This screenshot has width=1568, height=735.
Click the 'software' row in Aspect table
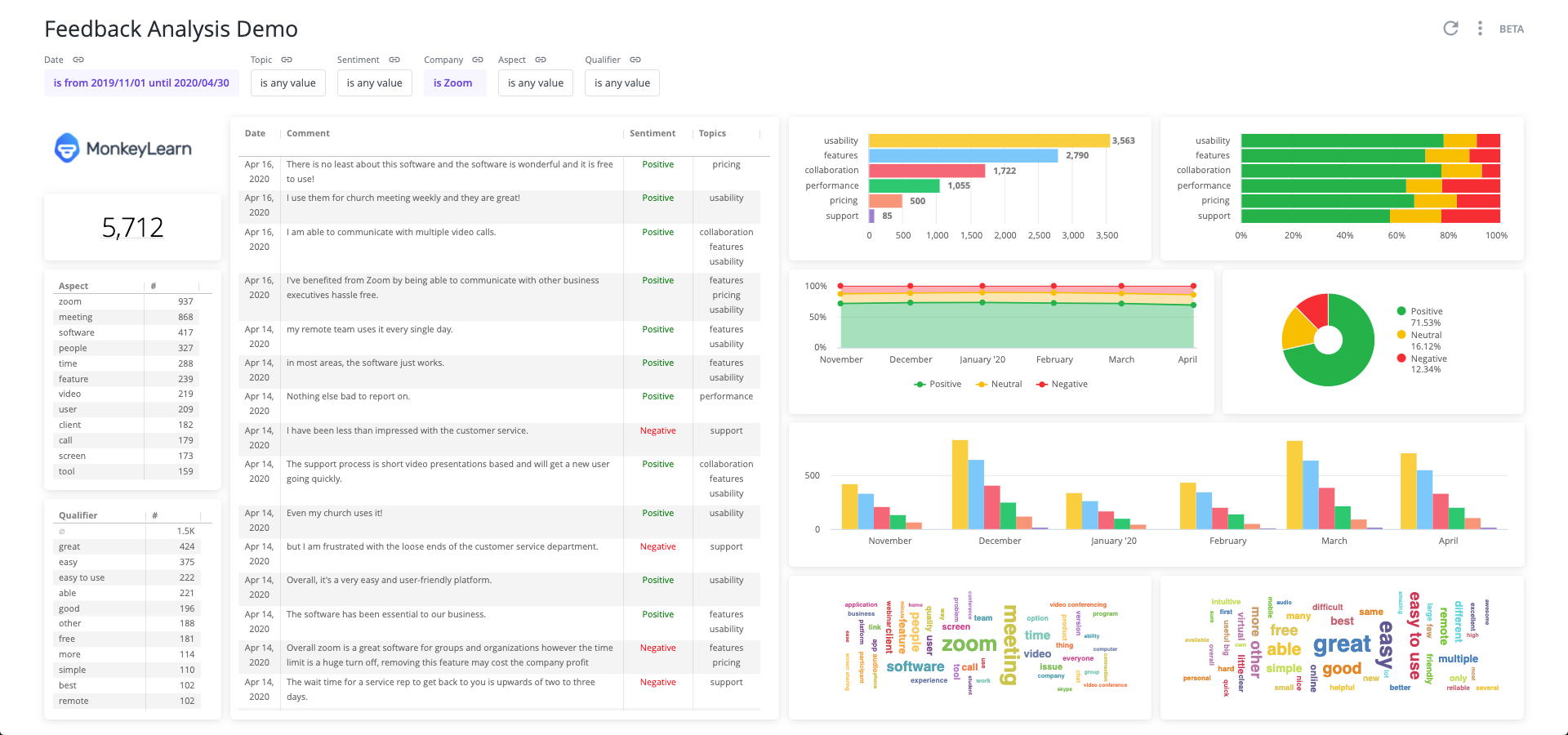pyautogui.click(x=127, y=332)
